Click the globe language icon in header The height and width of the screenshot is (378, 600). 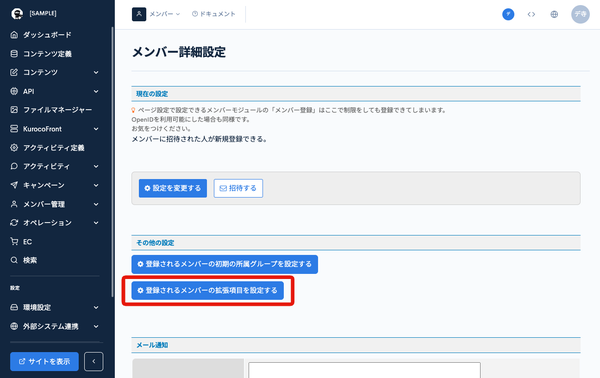click(x=554, y=14)
